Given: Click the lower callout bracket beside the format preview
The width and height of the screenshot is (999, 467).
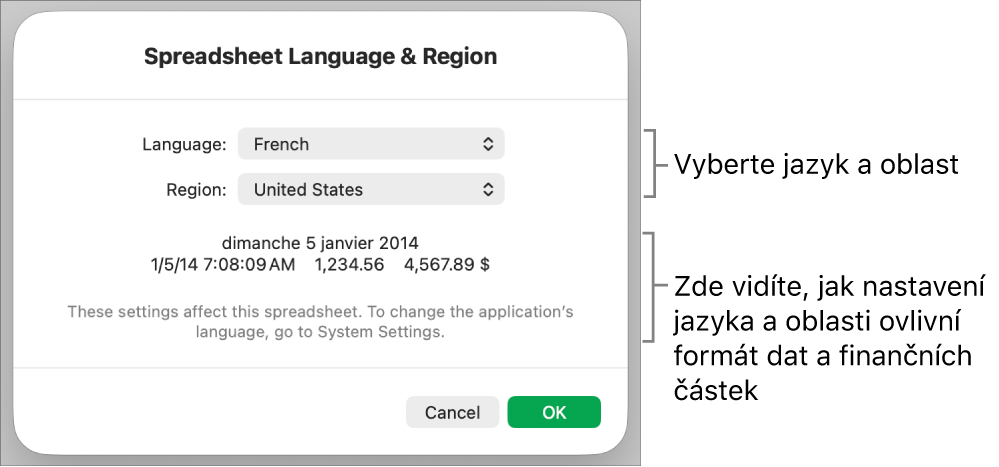Looking at the screenshot, I should (x=653, y=287).
